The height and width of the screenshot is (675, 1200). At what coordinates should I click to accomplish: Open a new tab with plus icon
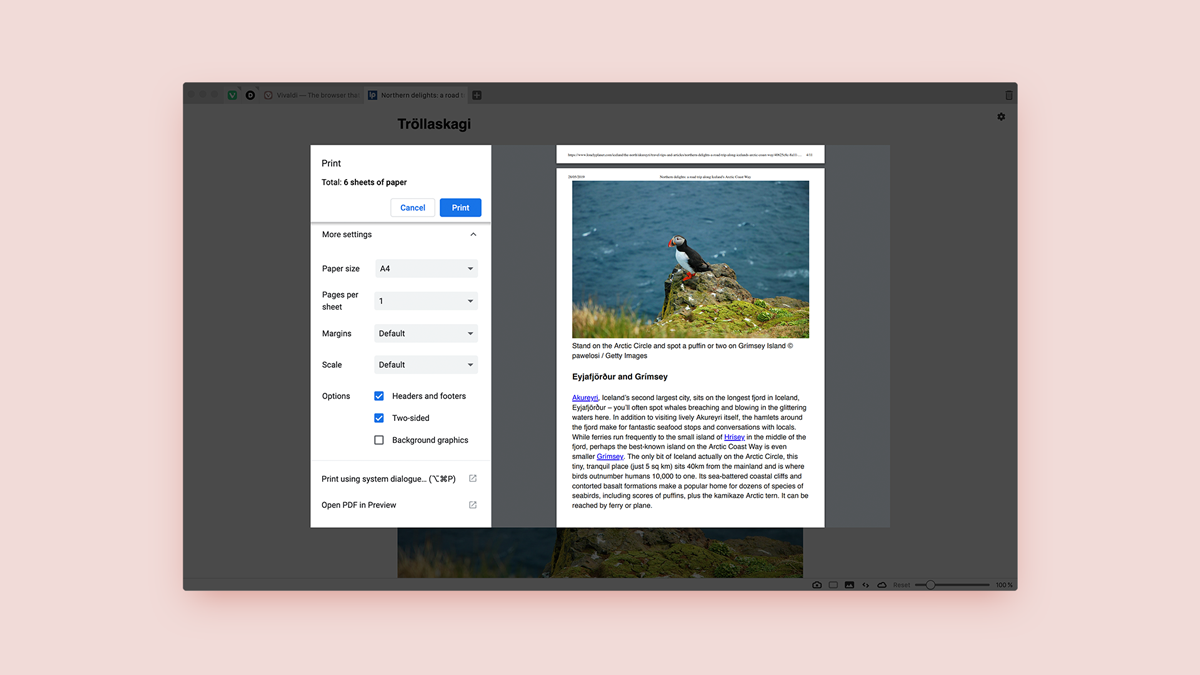pyautogui.click(x=477, y=95)
